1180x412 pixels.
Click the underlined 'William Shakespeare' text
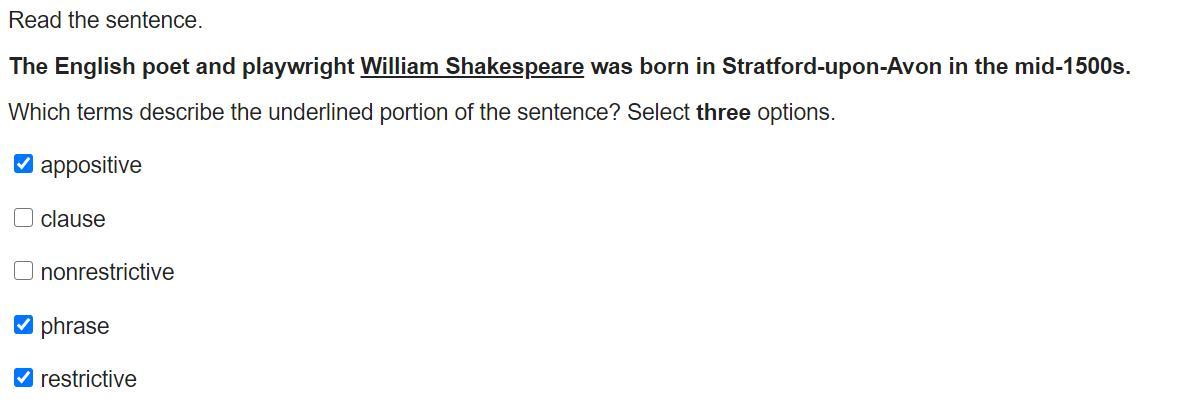coord(472,67)
